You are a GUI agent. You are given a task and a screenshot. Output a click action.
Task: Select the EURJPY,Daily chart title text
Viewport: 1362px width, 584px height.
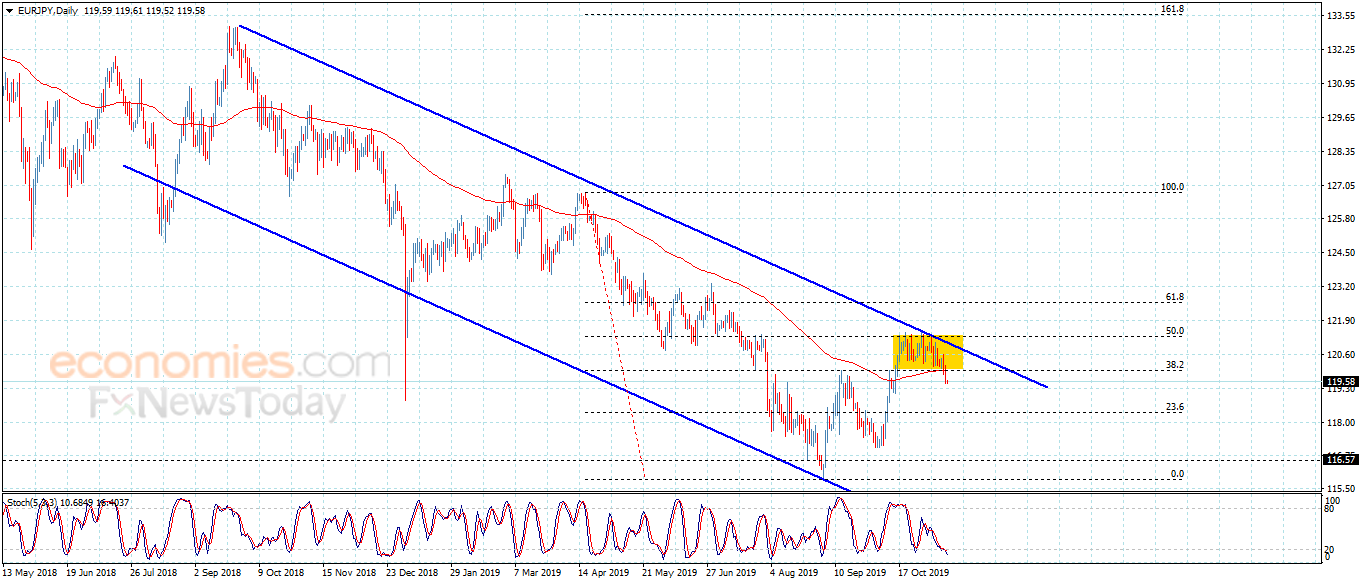(48, 10)
